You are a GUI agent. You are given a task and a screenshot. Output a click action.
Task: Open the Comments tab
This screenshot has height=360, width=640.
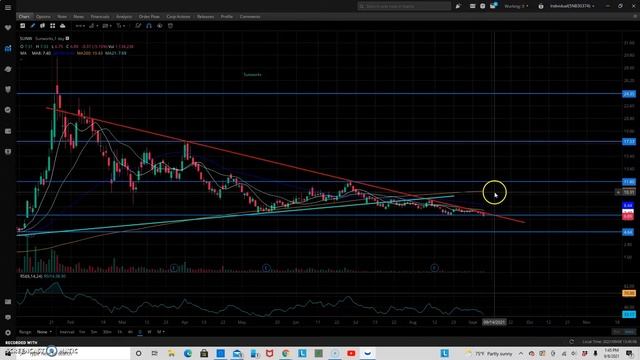pyautogui.click(x=250, y=17)
